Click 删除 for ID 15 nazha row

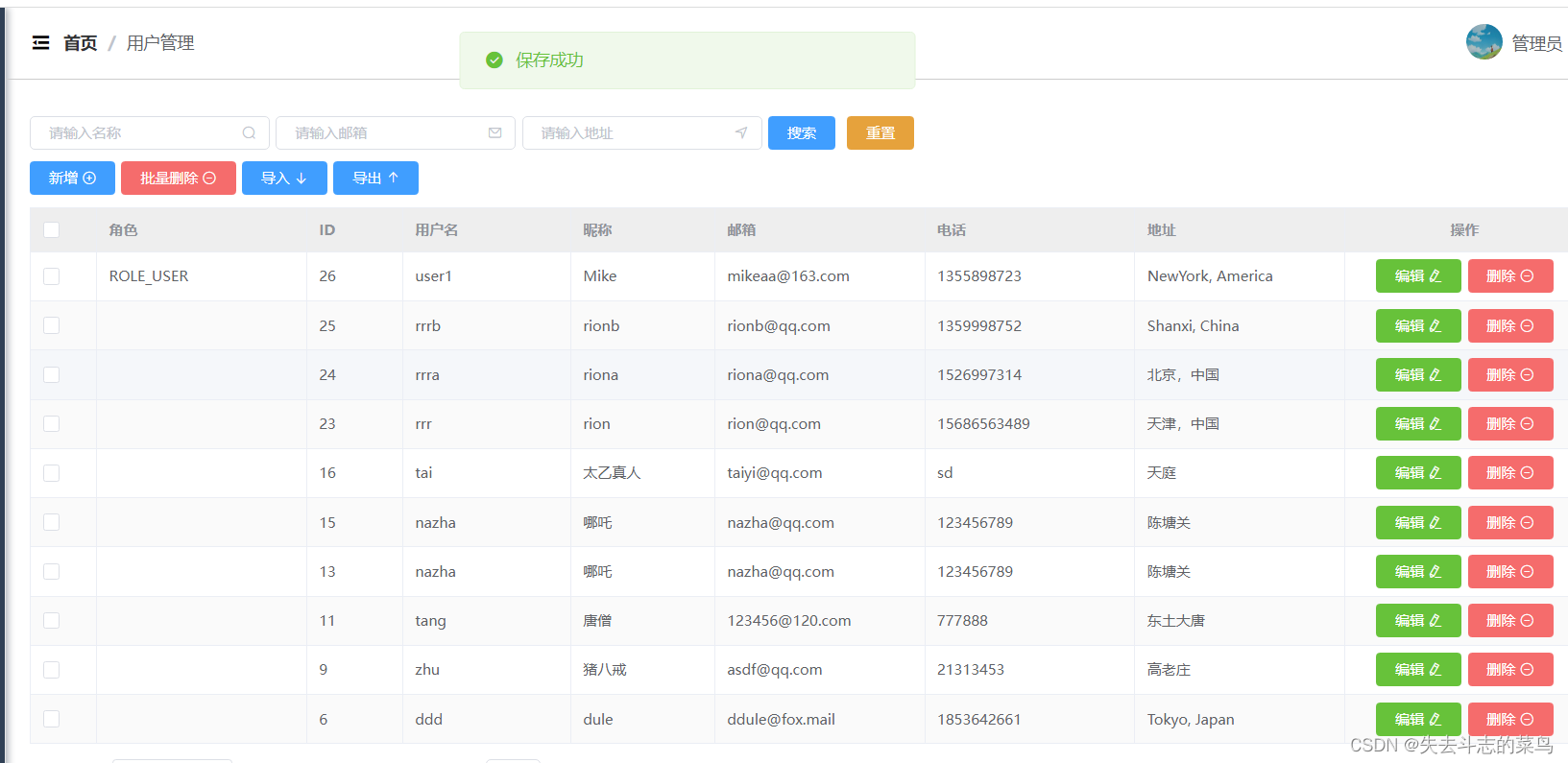tap(1510, 523)
